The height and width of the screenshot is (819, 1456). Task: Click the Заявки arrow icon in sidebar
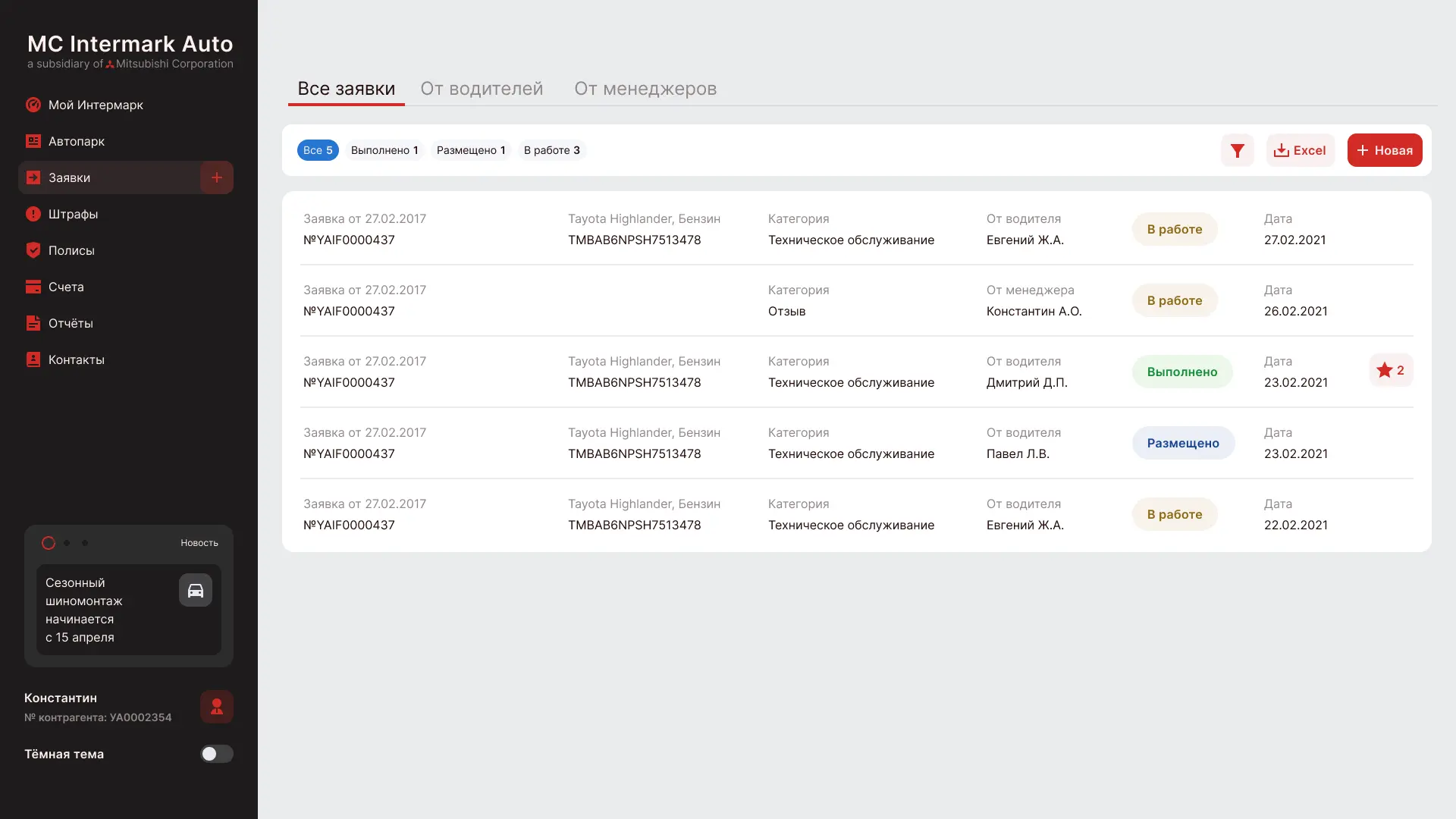(33, 177)
